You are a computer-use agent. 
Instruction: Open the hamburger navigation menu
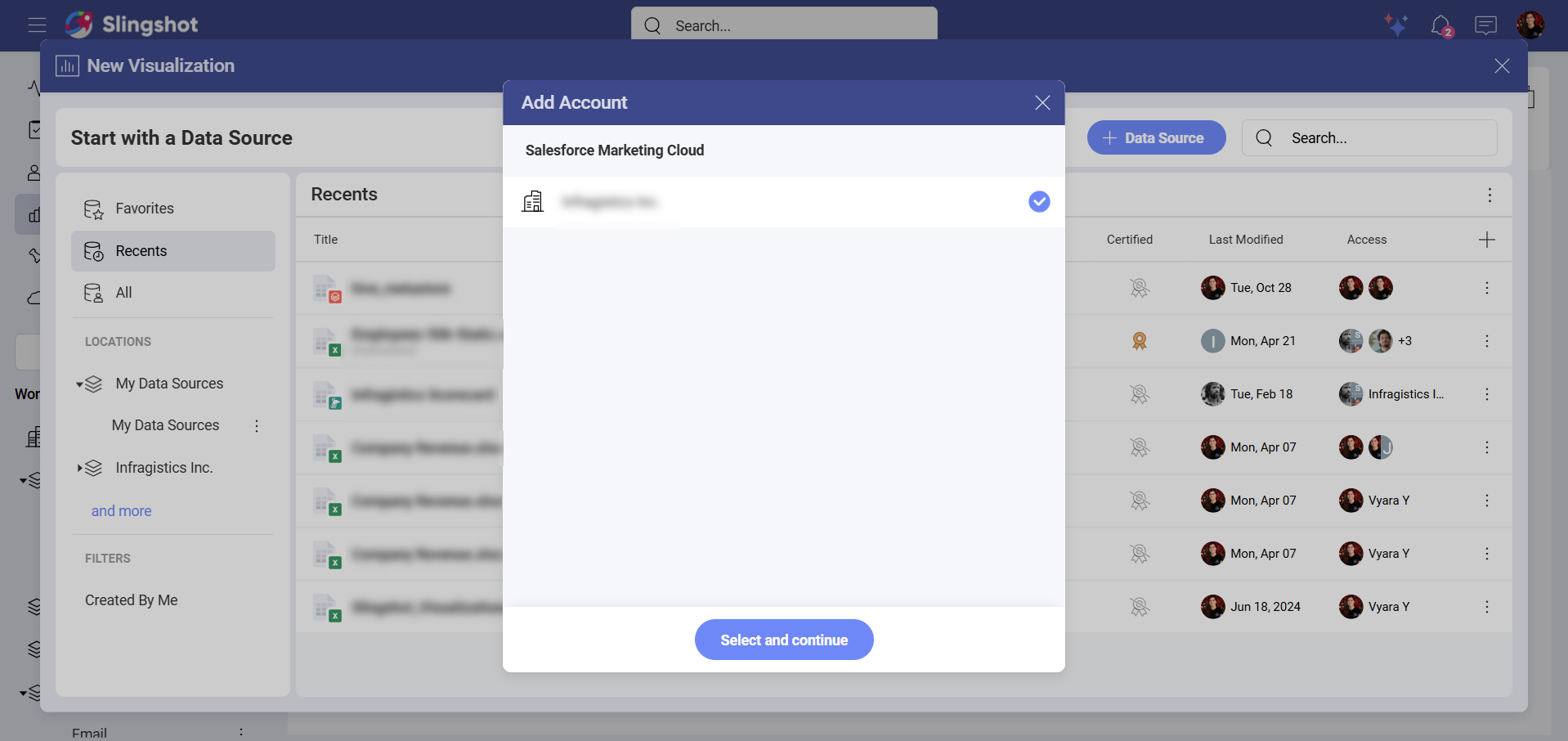point(37,25)
